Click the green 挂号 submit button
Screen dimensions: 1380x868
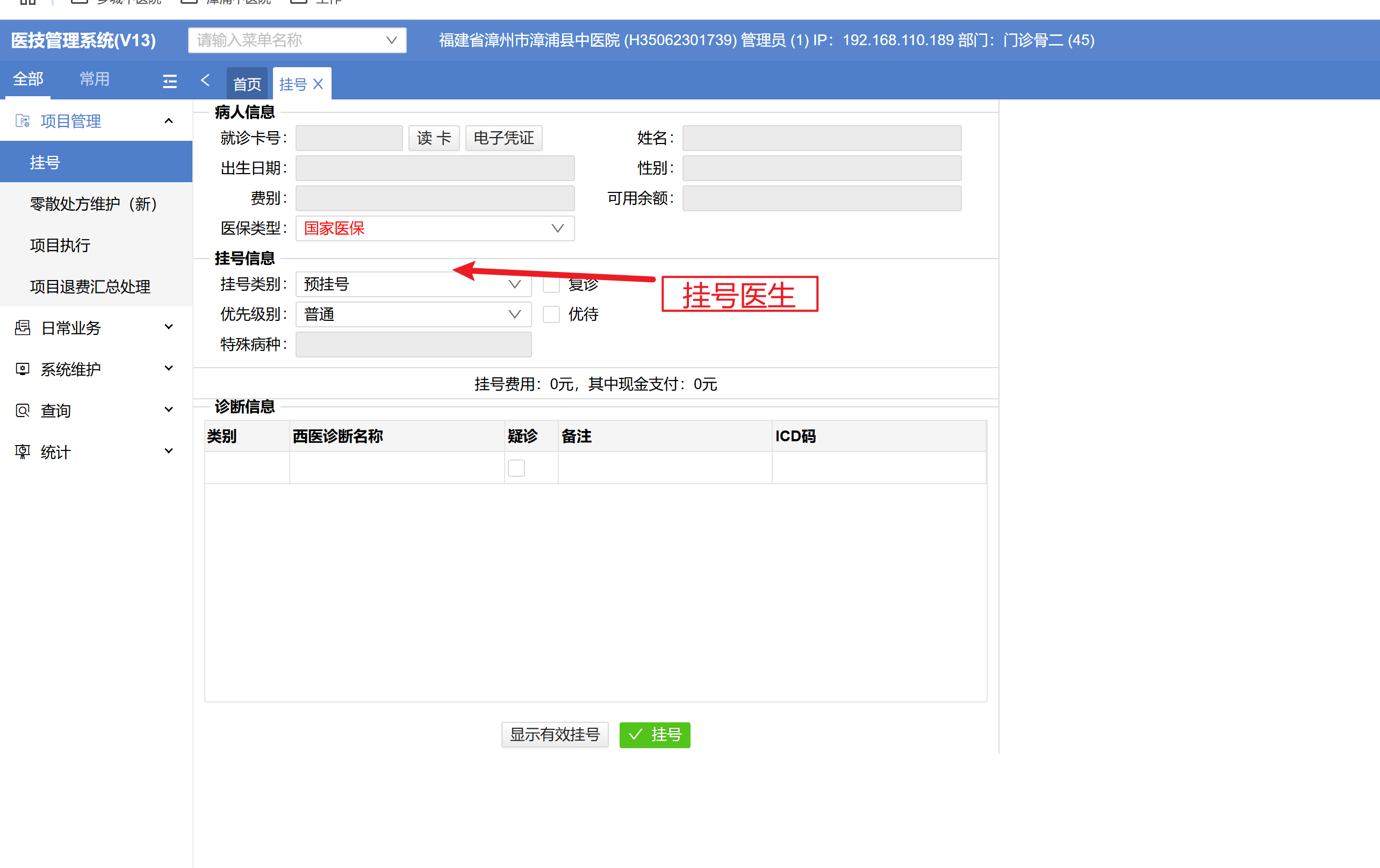coord(655,734)
